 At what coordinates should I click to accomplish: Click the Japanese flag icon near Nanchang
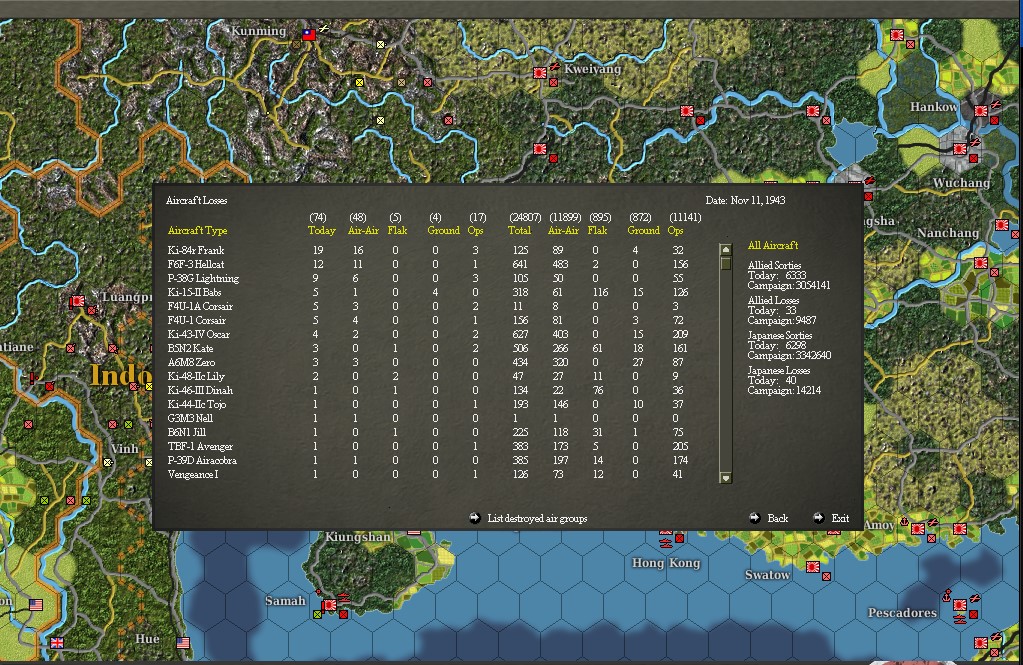coord(1001,225)
